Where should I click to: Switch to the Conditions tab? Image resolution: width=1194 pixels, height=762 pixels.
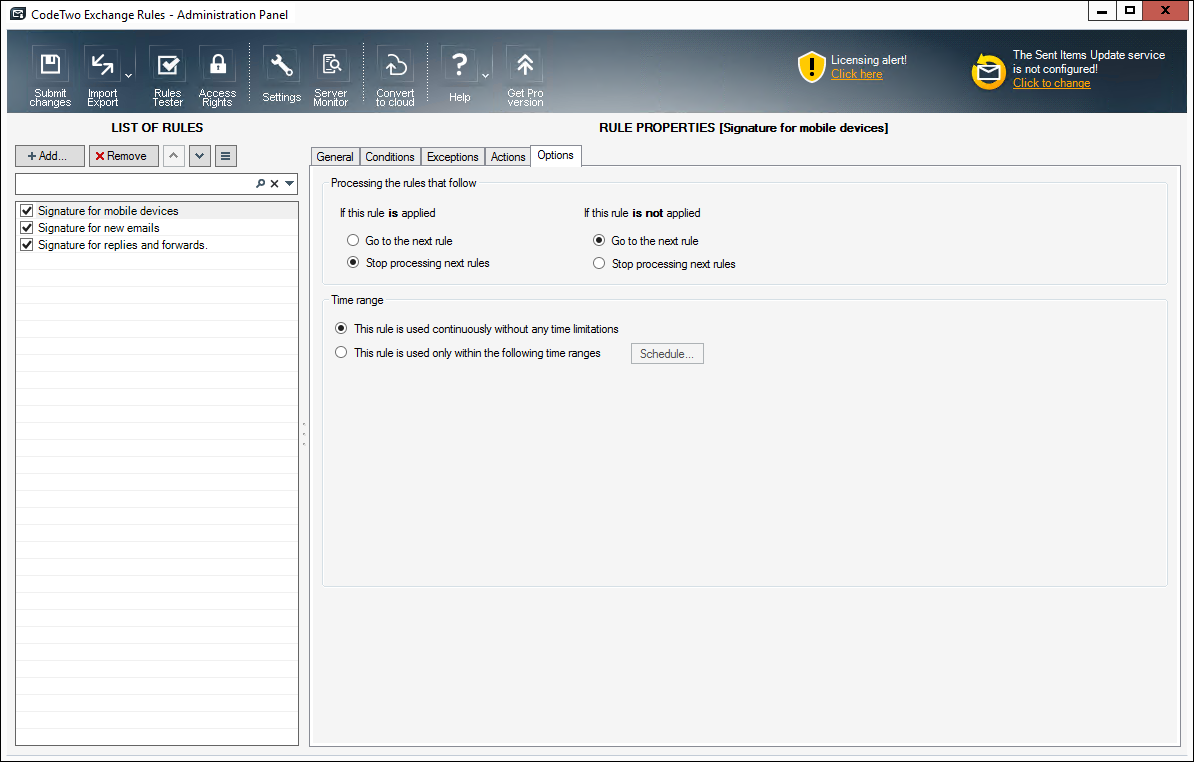click(390, 157)
